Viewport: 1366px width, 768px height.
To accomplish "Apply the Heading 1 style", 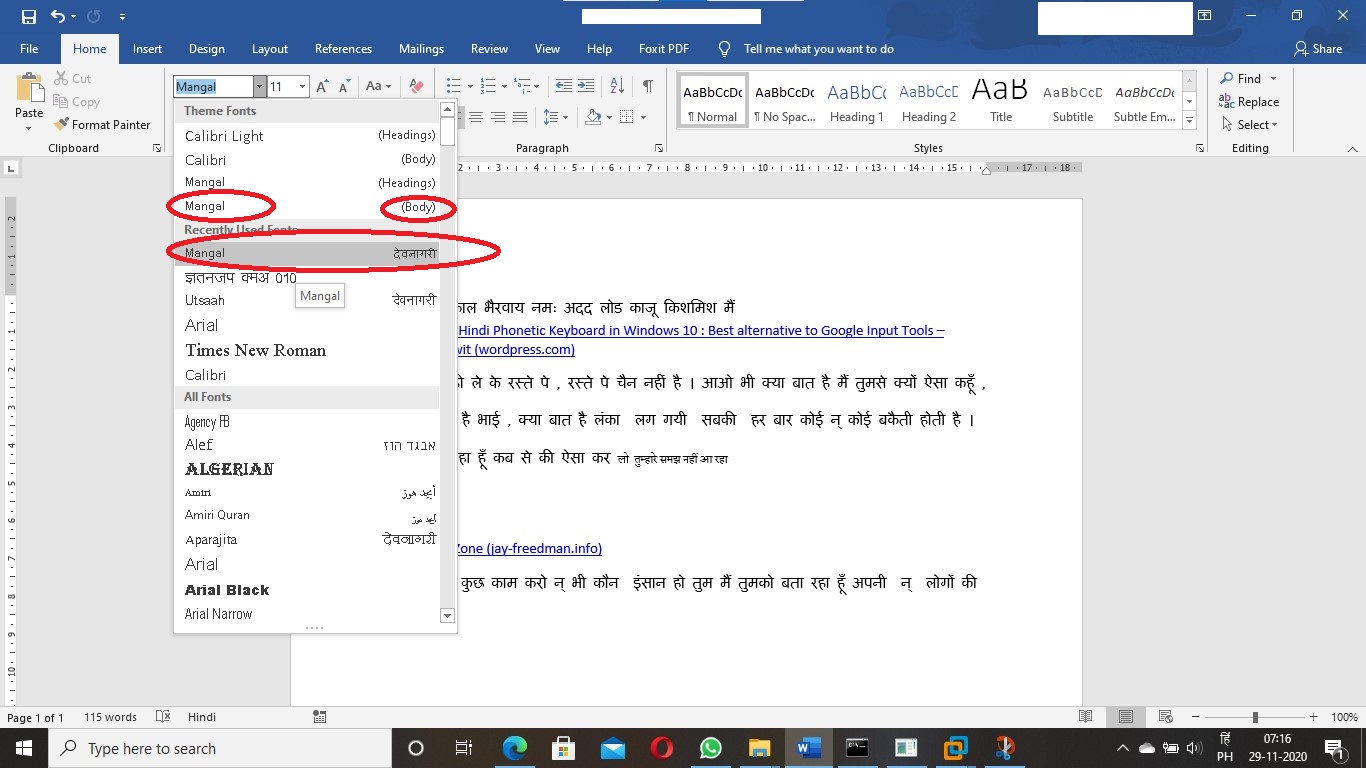I will (856, 100).
